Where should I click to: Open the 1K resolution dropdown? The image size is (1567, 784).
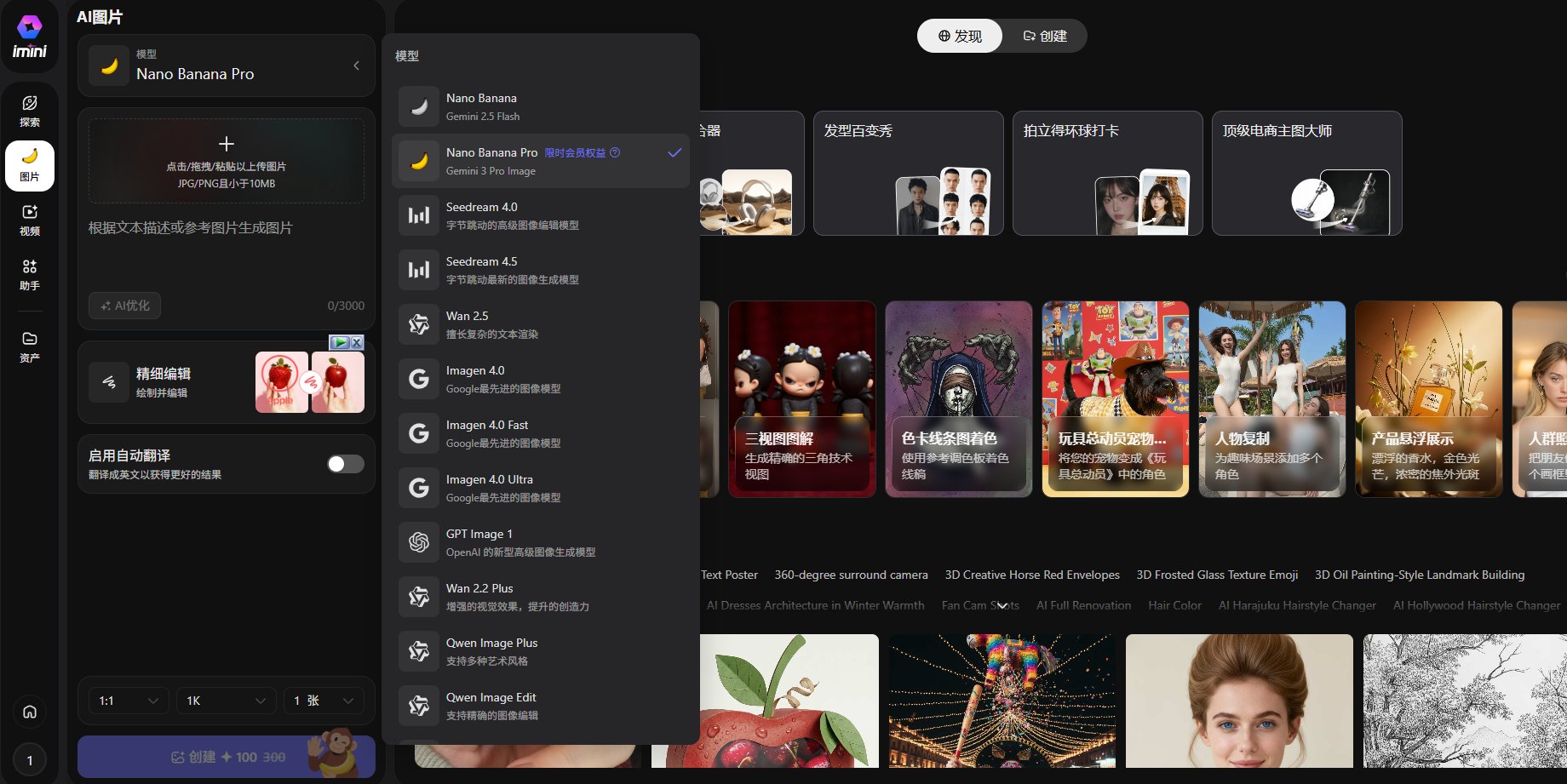pyautogui.click(x=226, y=701)
